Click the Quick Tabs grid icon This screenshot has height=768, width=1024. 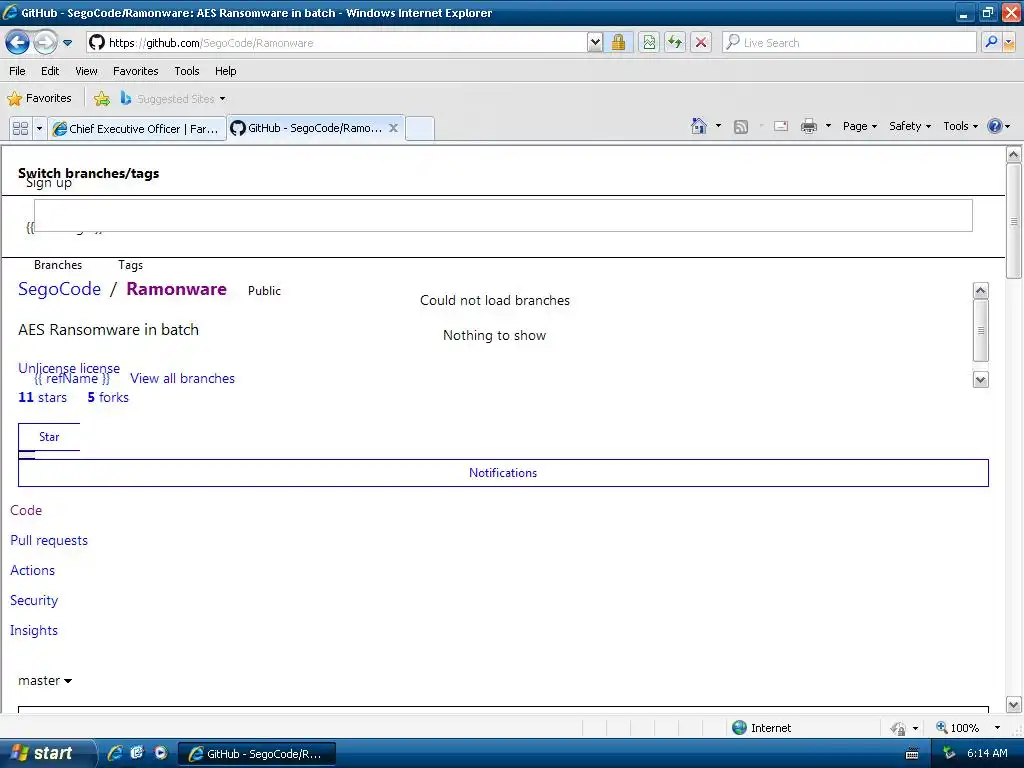20,129
